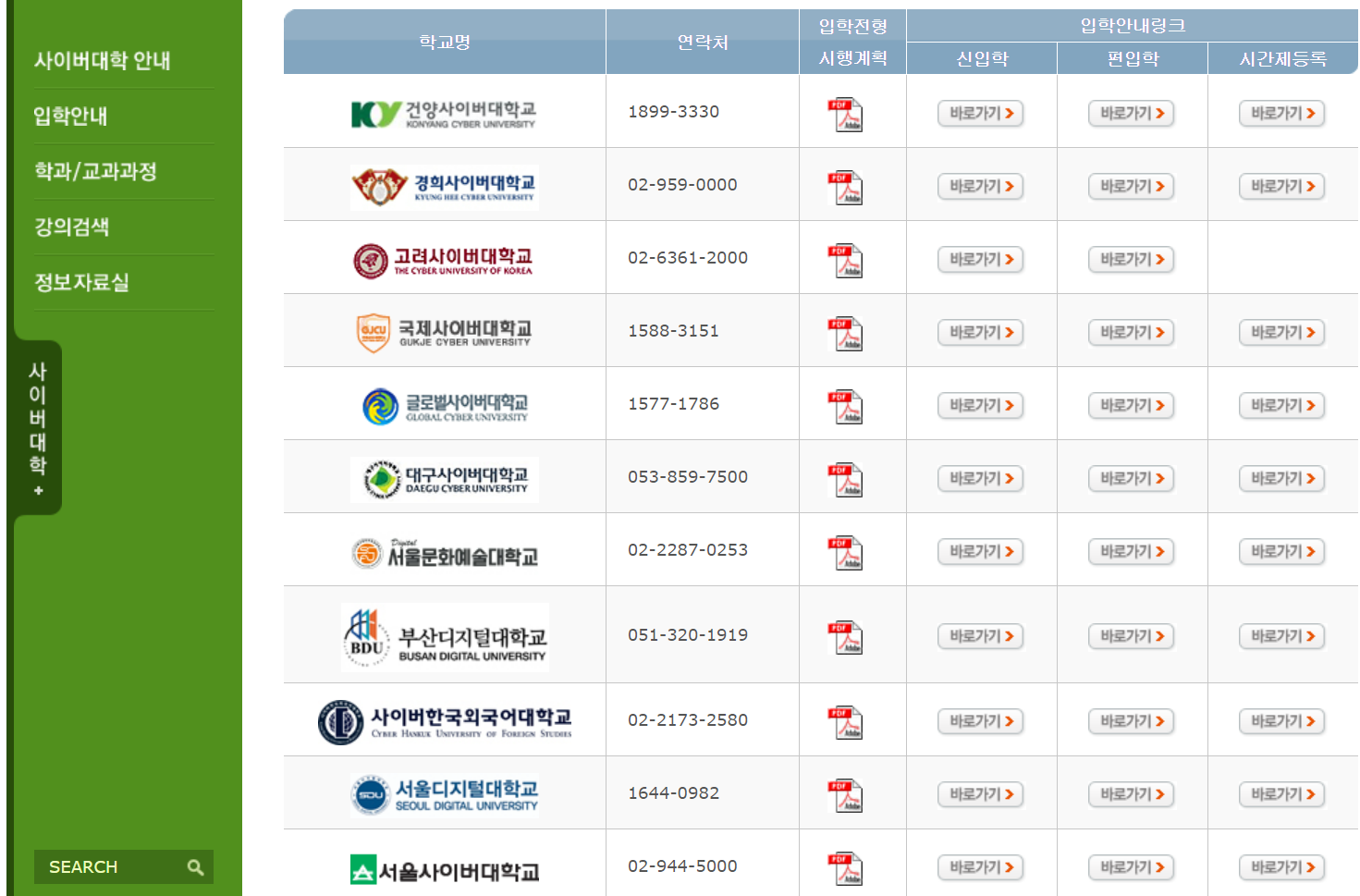The image size is (1360, 896).
Task: Go to 편입학 link for 건양사이버대학교
Action: (1132, 113)
